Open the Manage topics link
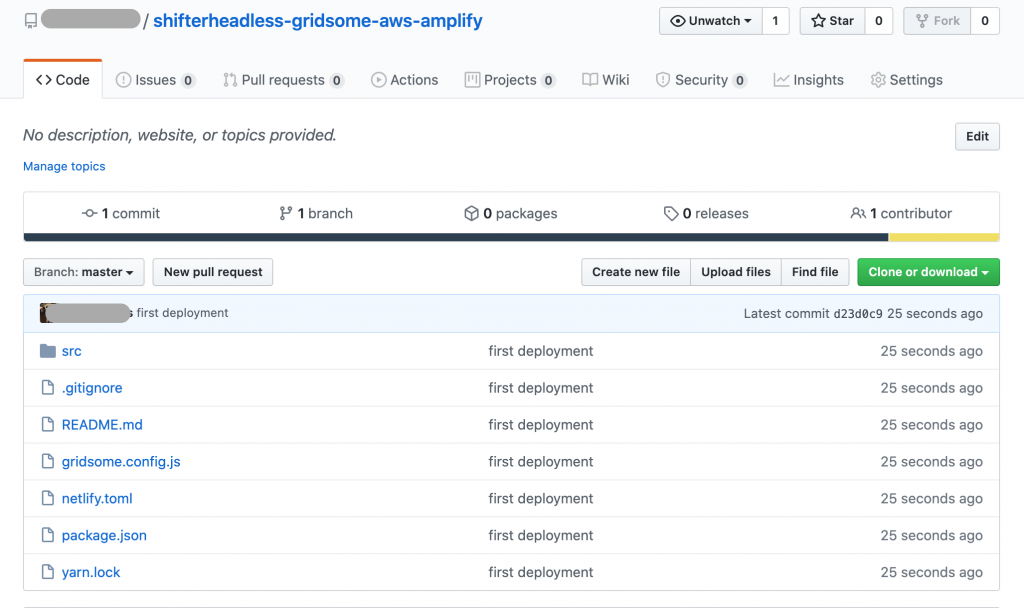 64,167
